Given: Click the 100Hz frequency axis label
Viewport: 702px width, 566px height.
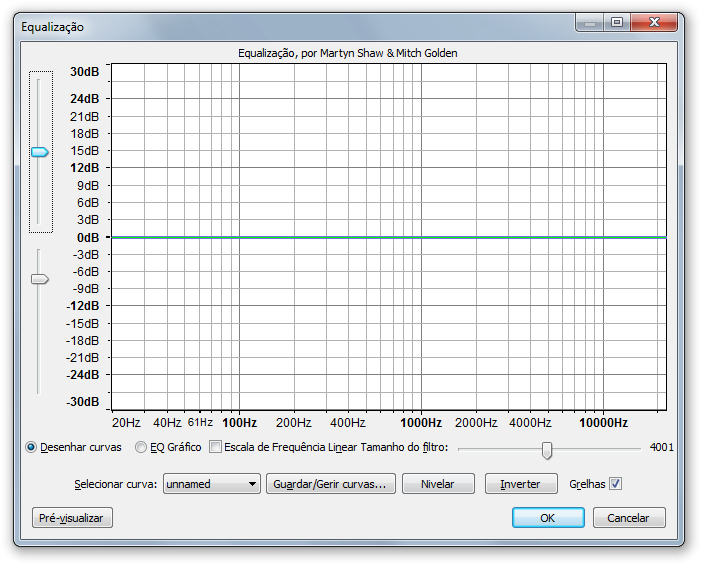Looking at the screenshot, I should (240, 423).
